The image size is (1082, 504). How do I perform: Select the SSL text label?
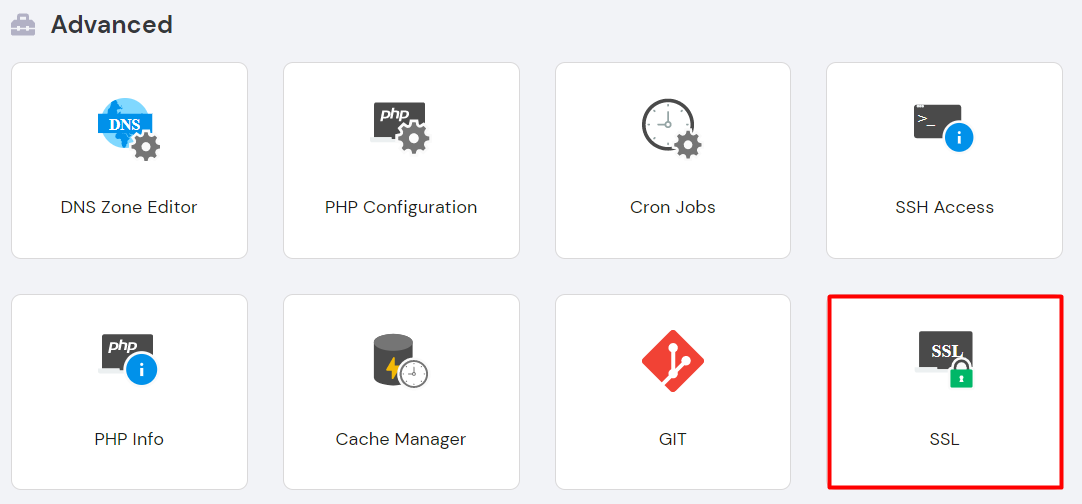click(944, 439)
